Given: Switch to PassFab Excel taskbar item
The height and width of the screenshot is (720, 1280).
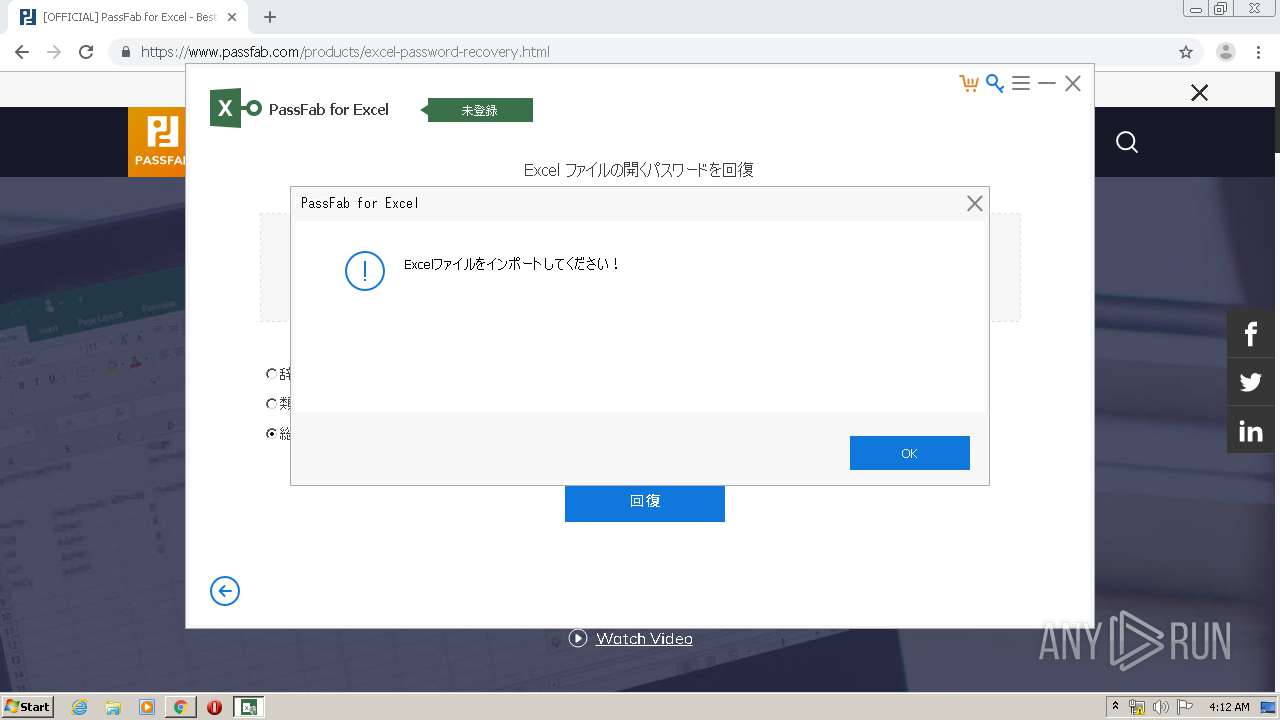Looking at the screenshot, I should click(248, 707).
